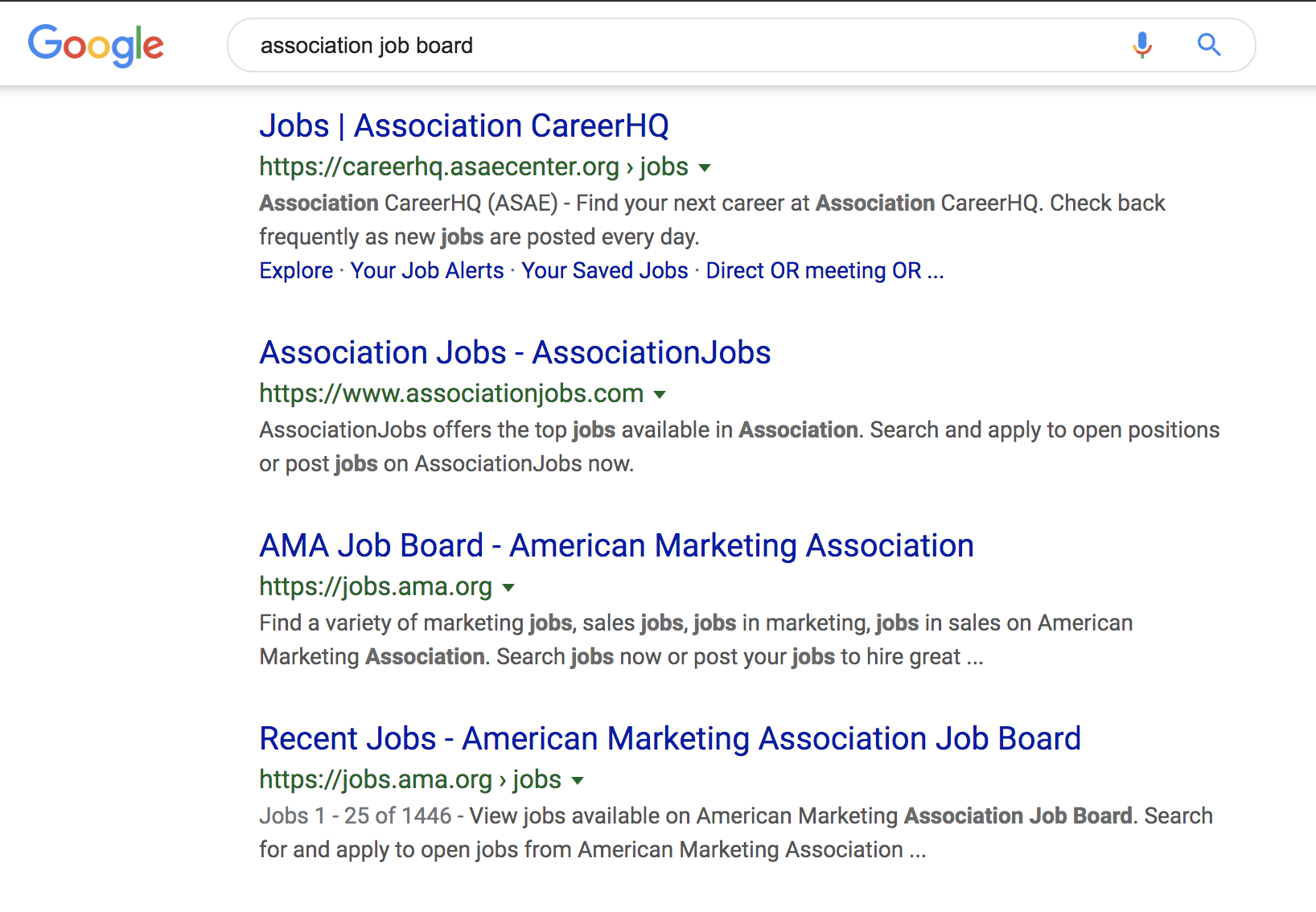This screenshot has width=1316, height=912.
Task: Expand dropdown arrow beside associationjobs.com URL
Action: 660,395
